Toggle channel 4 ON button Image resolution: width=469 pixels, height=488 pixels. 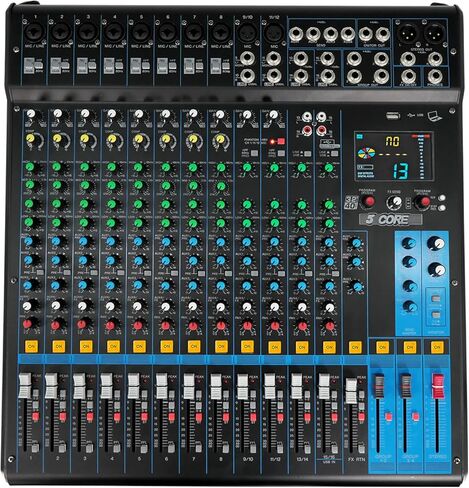[x=113, y=347]
